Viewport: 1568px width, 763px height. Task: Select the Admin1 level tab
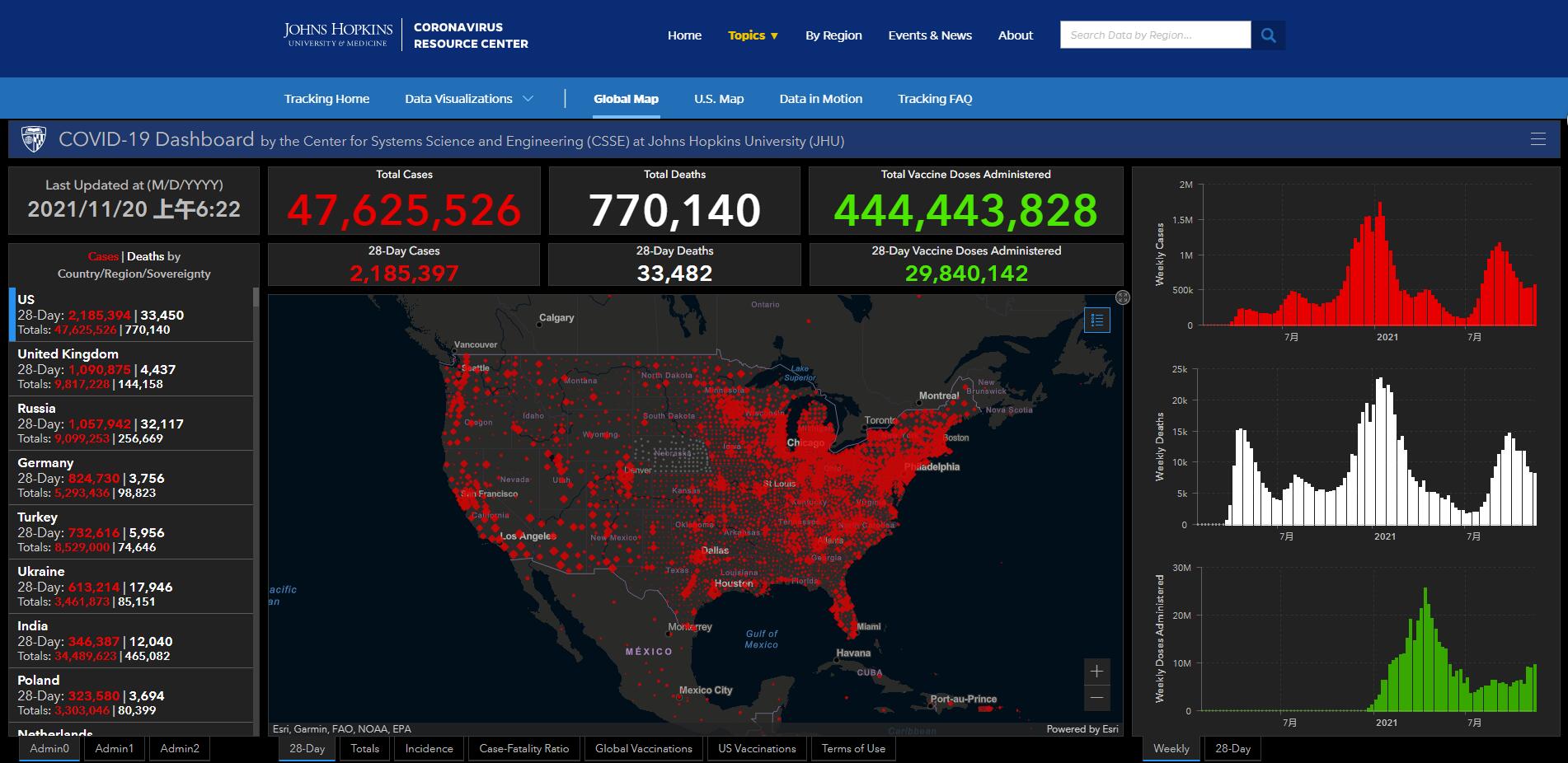click(114, 748)
